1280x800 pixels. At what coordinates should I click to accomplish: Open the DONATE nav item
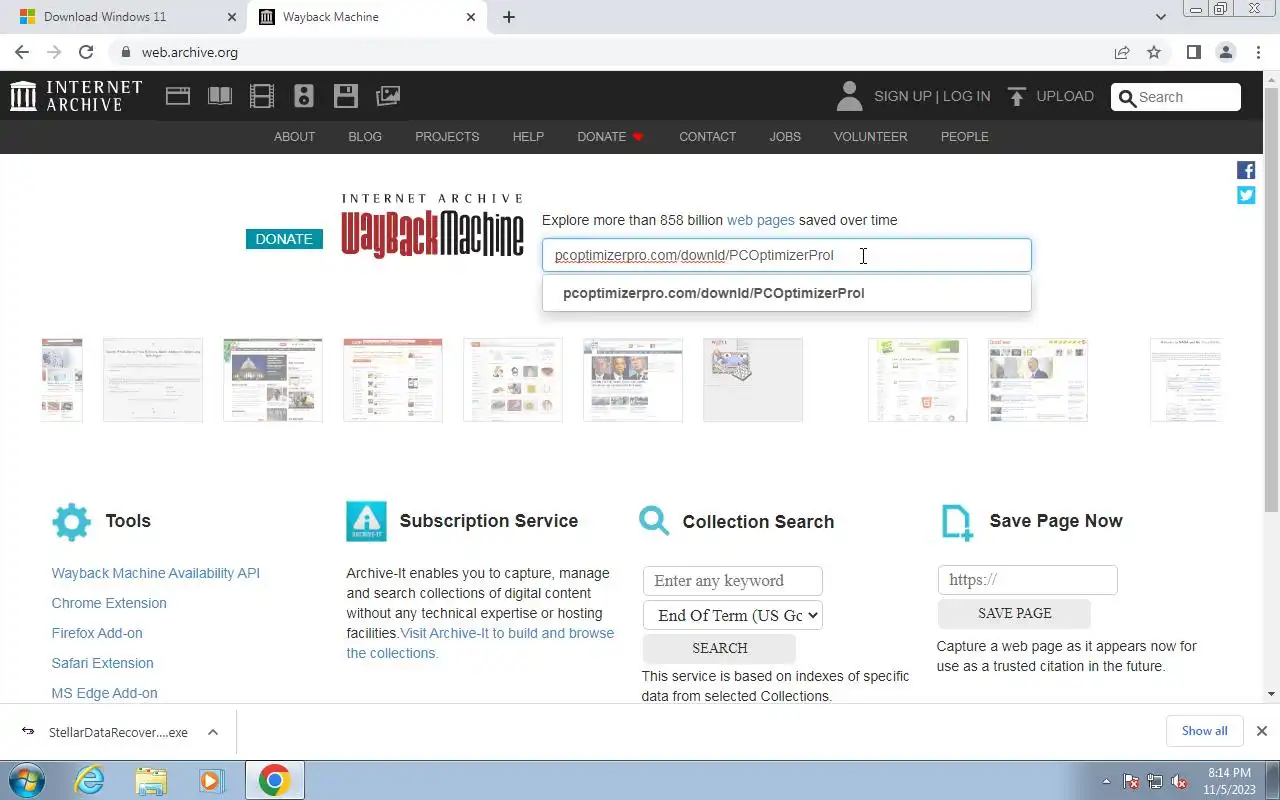pos(610,137)
